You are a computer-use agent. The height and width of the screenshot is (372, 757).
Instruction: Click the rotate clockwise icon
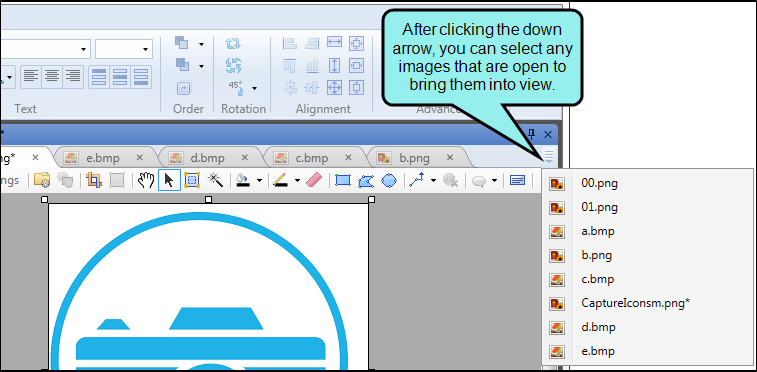point(233,43)
